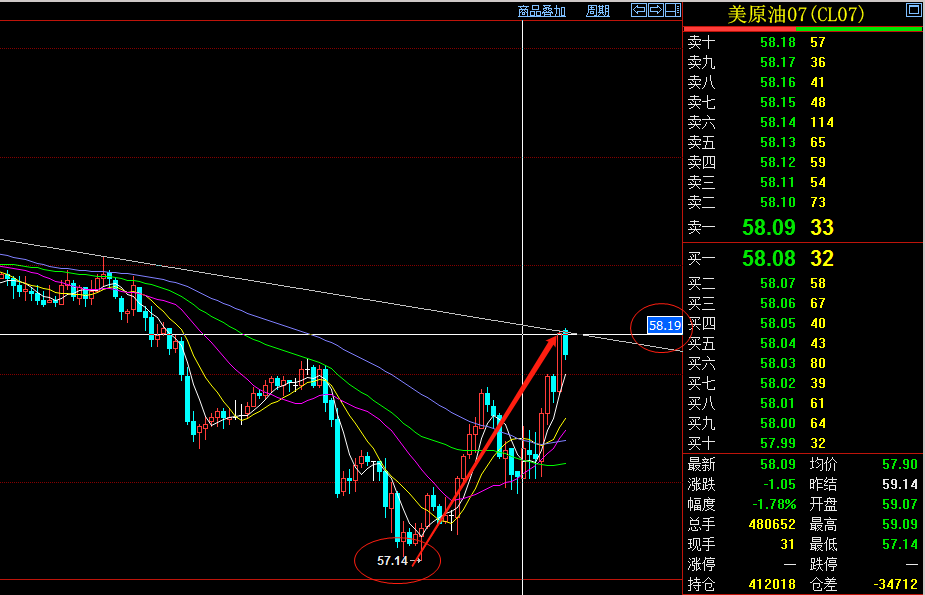Click the 幅度 value -1.78%
Viewport: 925px width, 595px height.
click(776, 503)
